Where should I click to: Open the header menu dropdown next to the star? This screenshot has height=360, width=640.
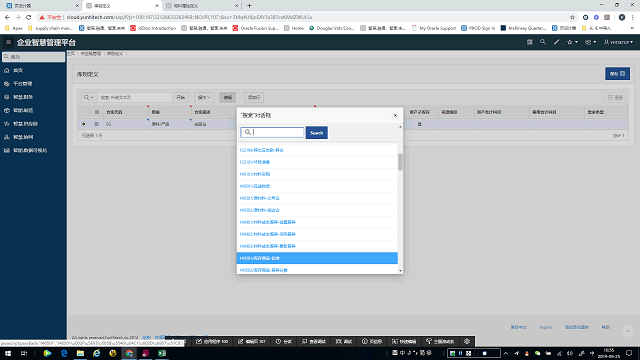(591, 42)
